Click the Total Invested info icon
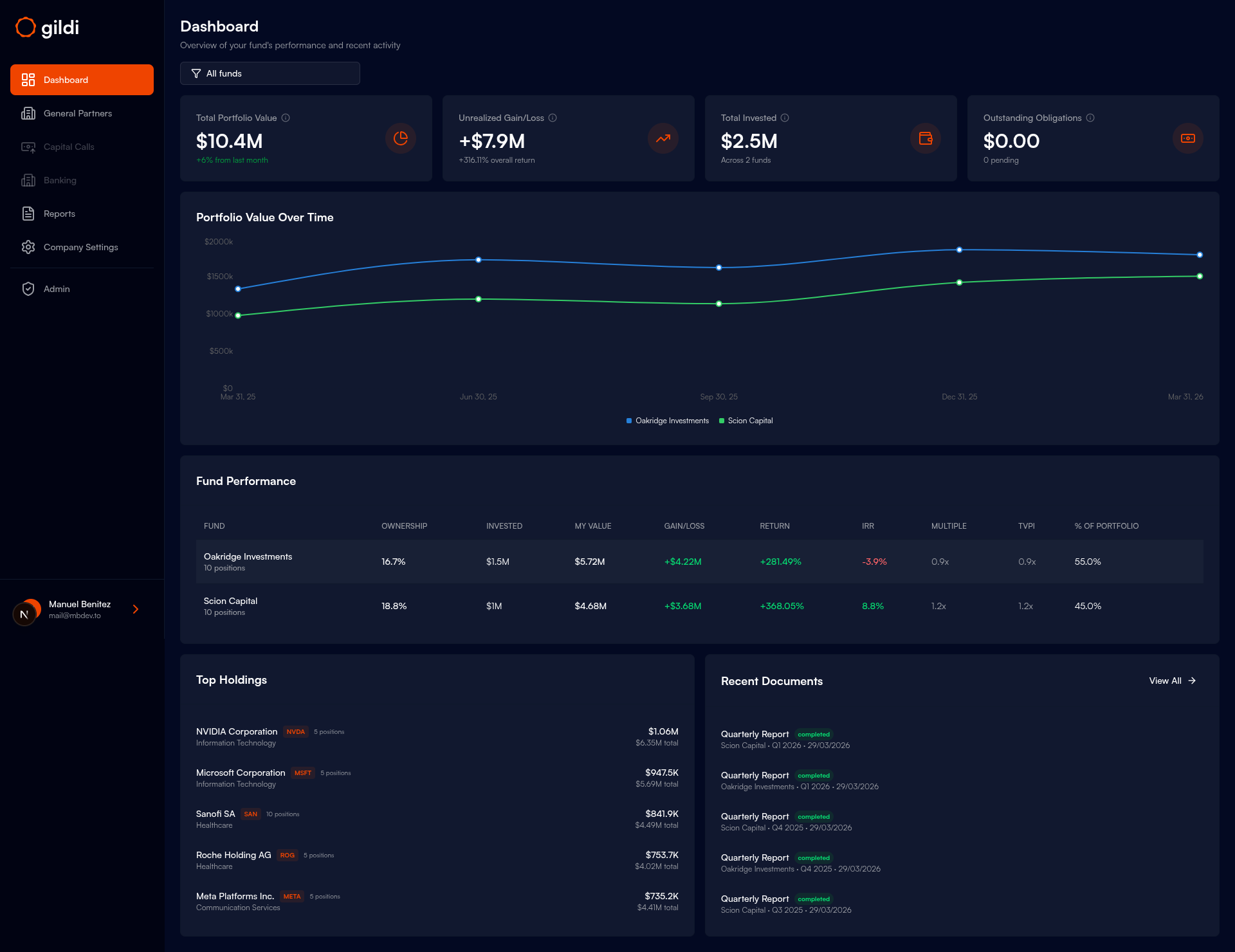Screen dimensions: 1235x952 [785, 118]
